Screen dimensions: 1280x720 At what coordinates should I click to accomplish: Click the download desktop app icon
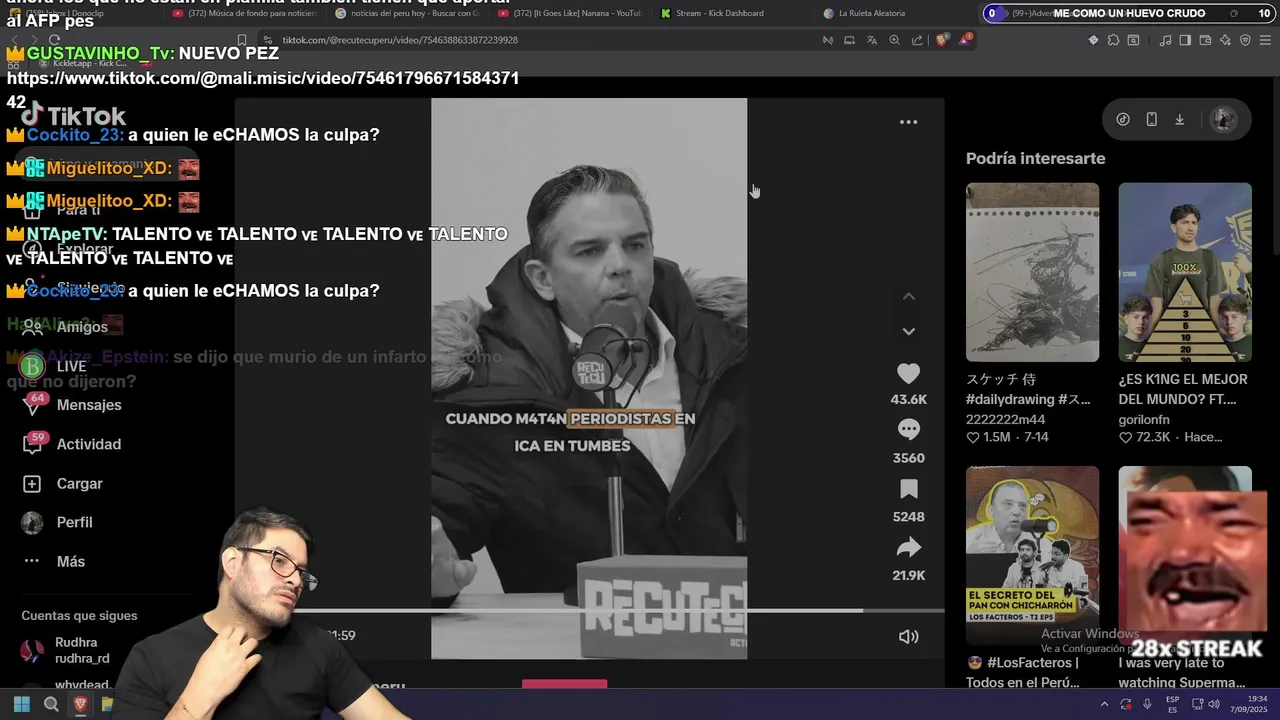click(1179, 119)
